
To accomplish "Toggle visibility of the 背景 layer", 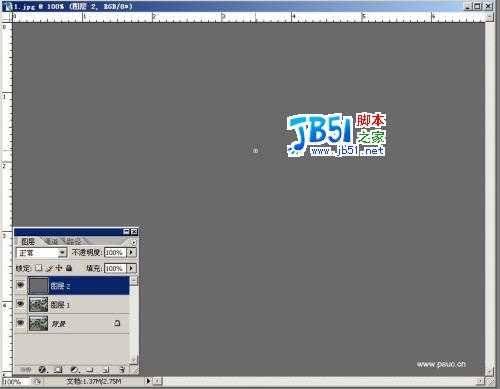I will point(21,323).
